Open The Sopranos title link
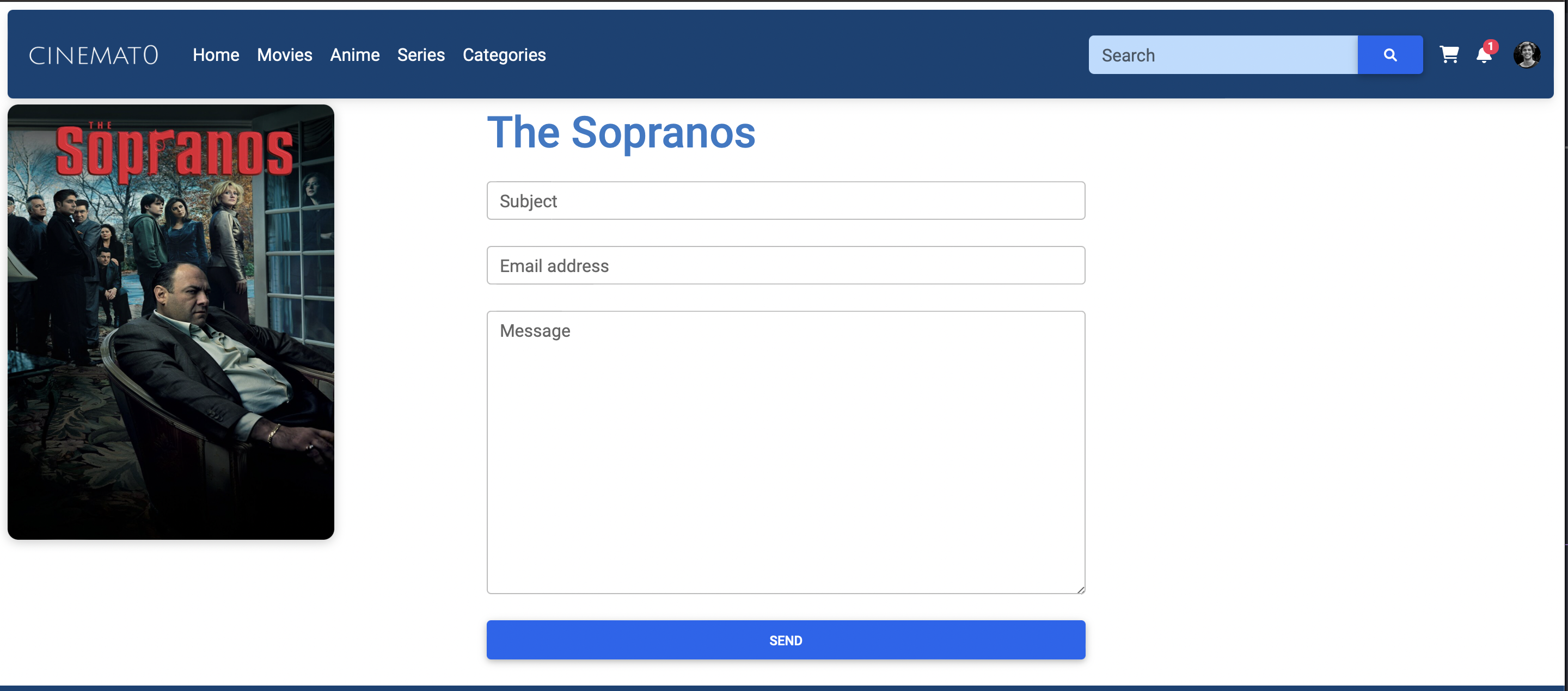1568x691 pixels. pyautogui.click(x=621, y=133)
